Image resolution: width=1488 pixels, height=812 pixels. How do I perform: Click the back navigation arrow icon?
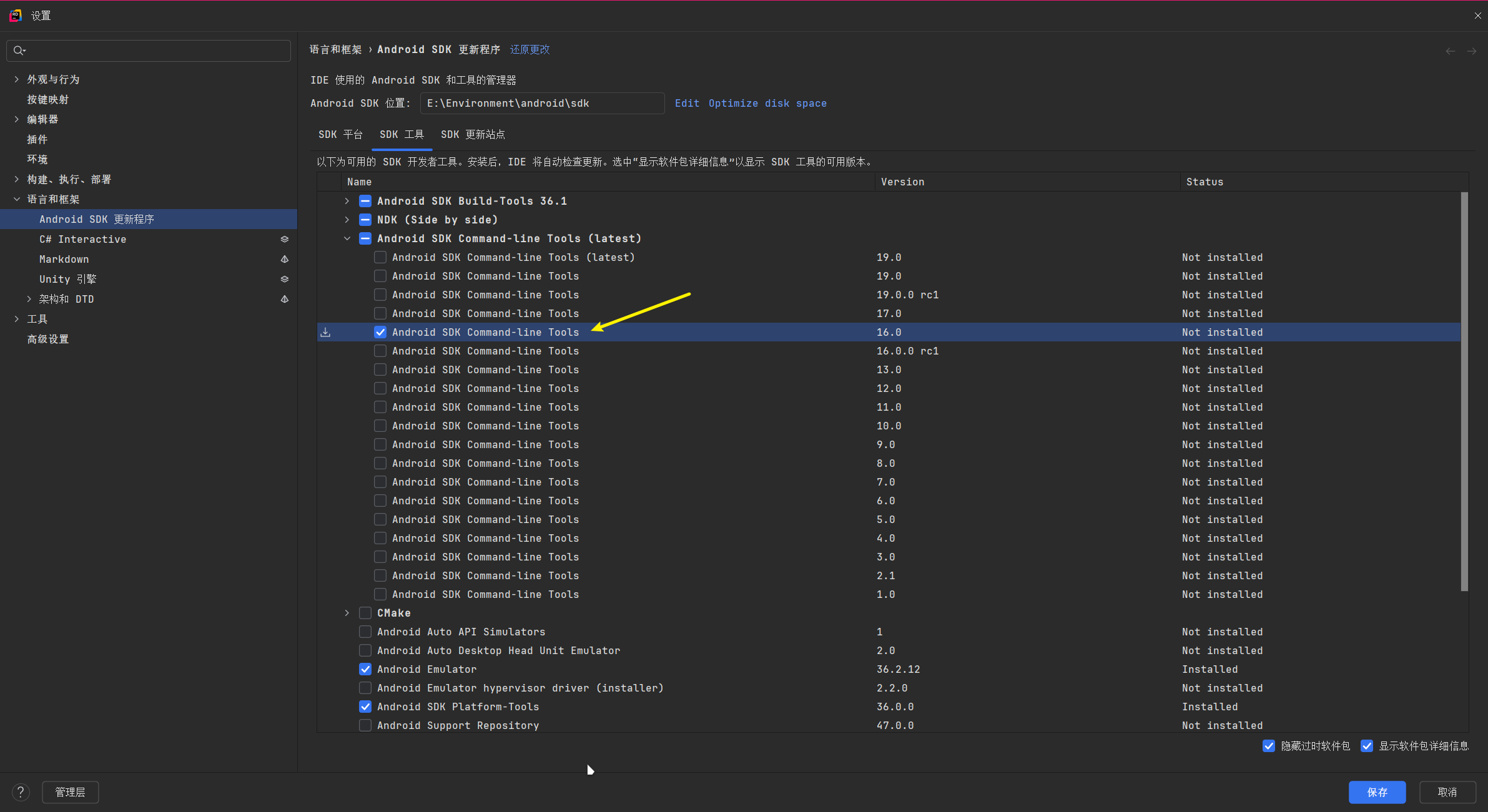1450,51
